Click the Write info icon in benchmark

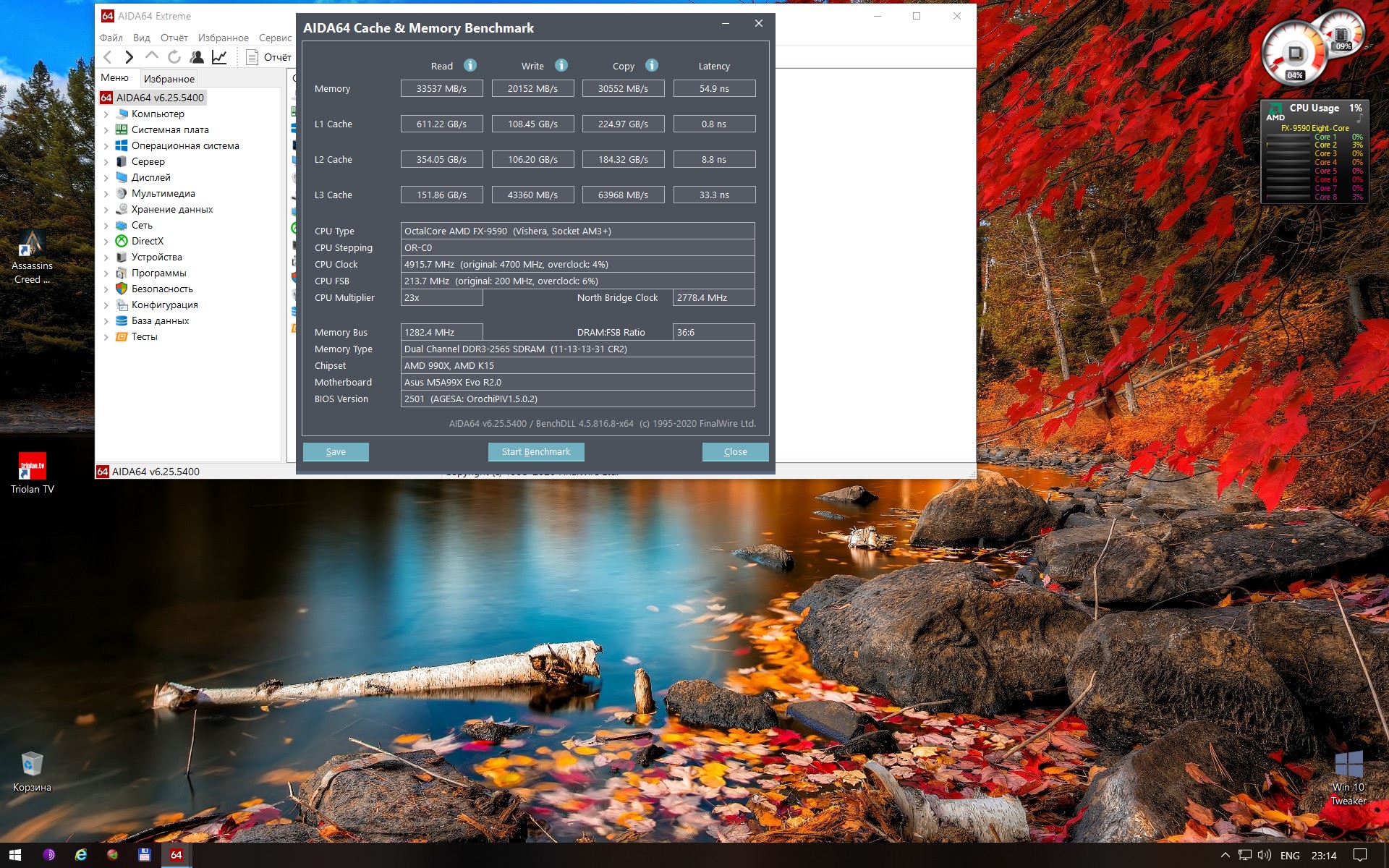(561, 65)
